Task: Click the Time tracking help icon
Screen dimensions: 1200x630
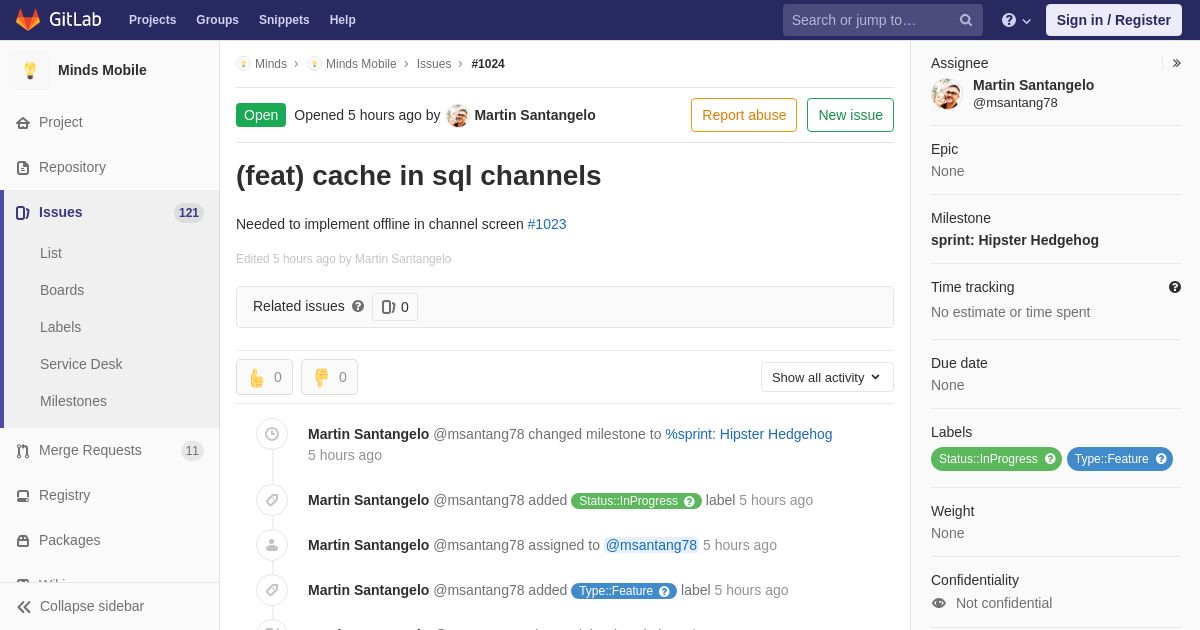Action: (1175, 287)
